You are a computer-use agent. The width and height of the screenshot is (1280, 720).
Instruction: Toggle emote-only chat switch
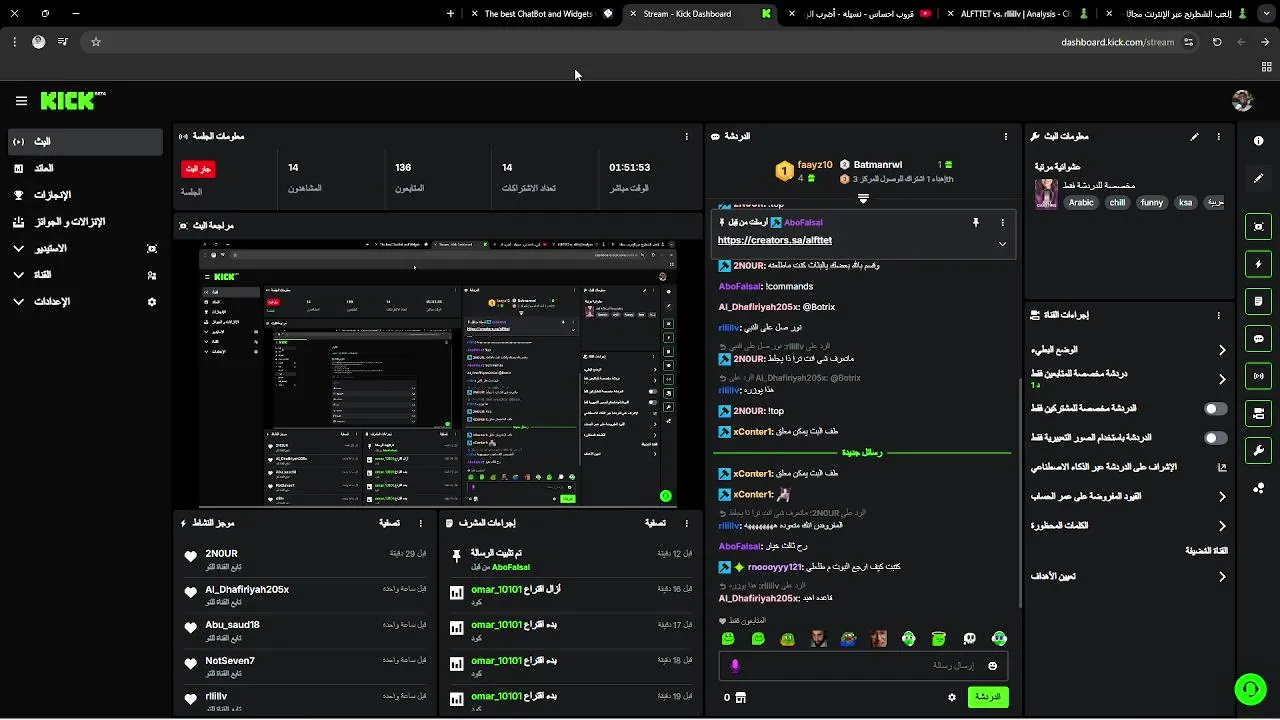[1215, 438]
